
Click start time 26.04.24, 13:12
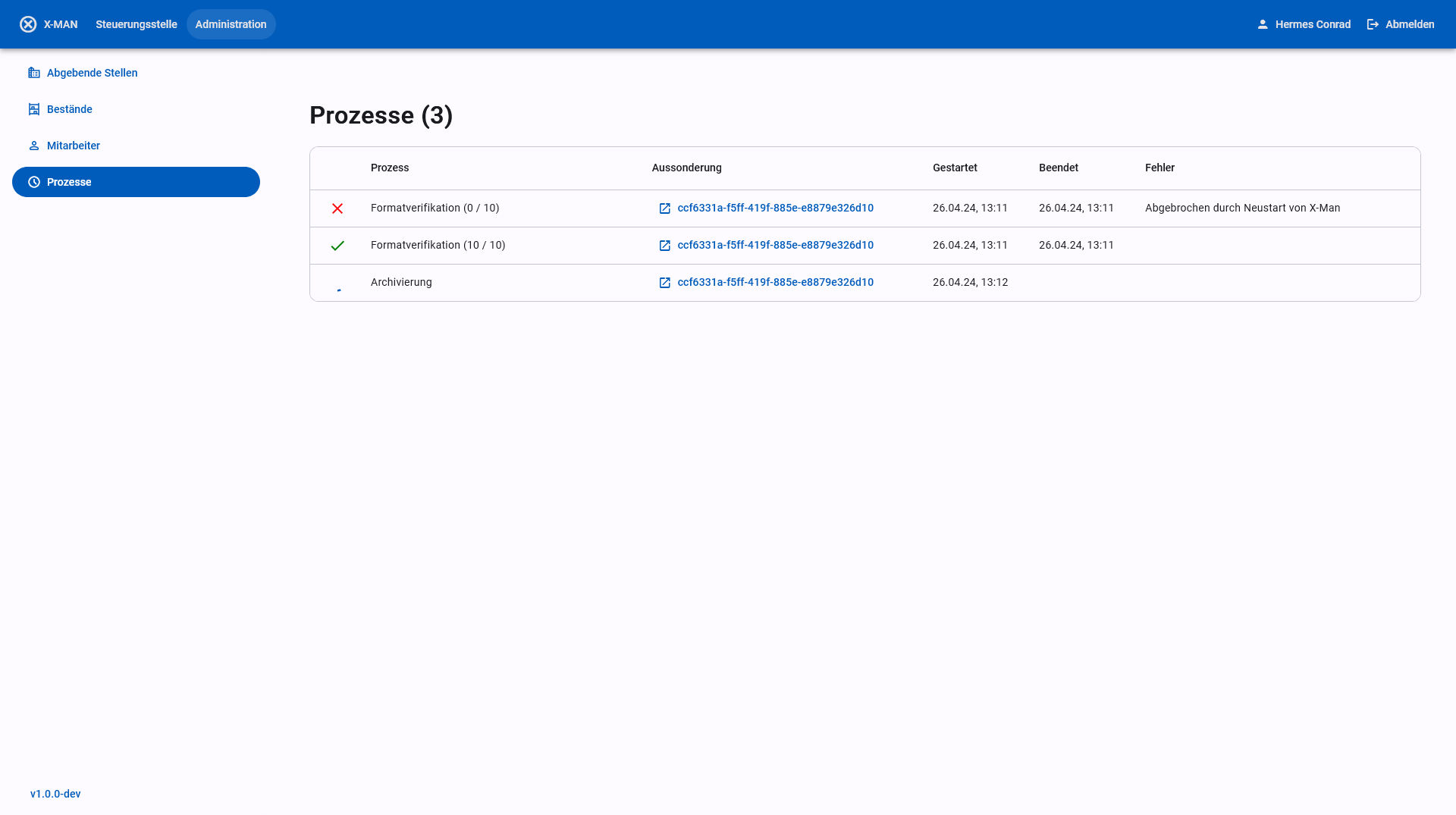click(971, 282)
